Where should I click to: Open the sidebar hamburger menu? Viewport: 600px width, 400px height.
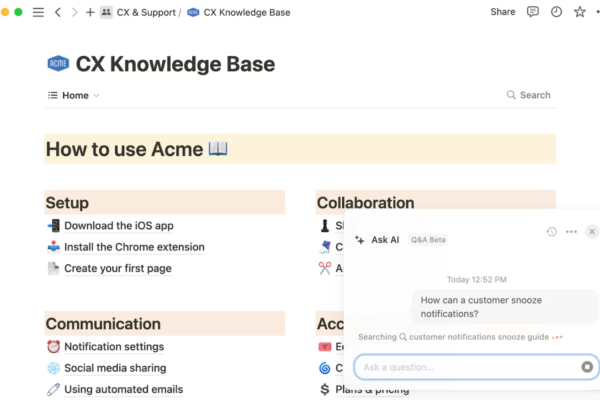38,12
